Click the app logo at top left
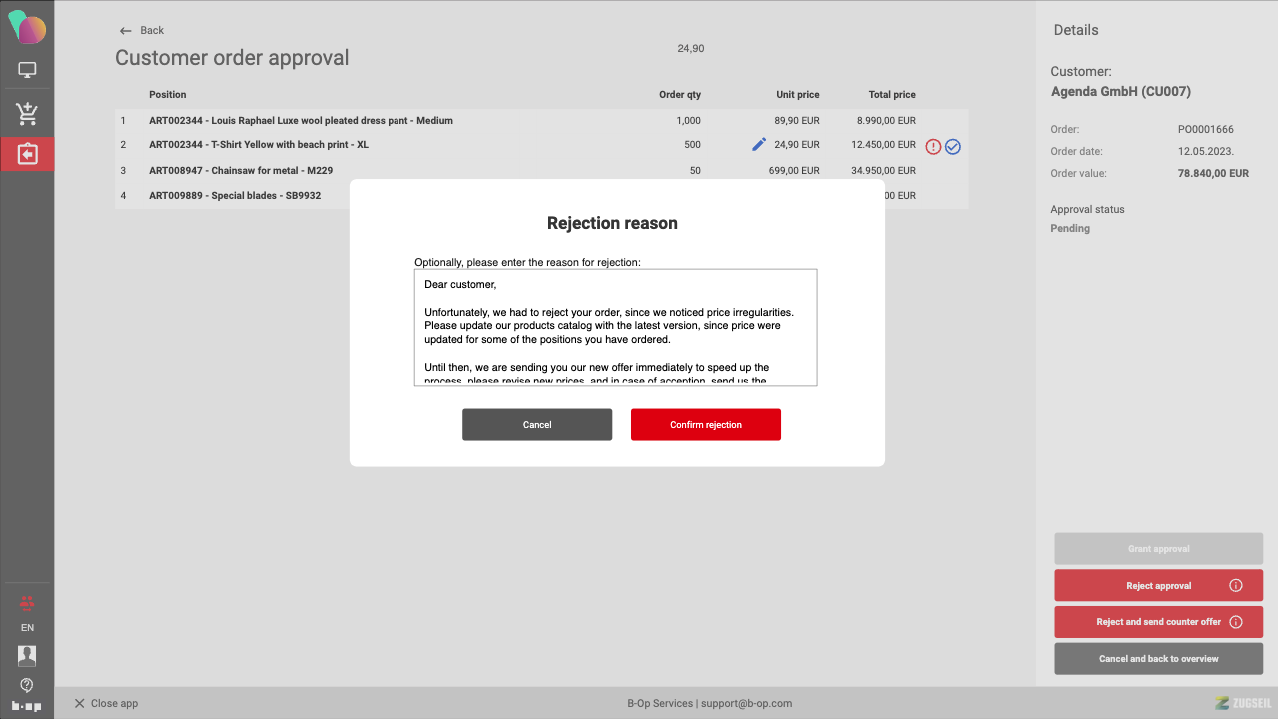Screen dimensions: 1278x719 [27, 25]
